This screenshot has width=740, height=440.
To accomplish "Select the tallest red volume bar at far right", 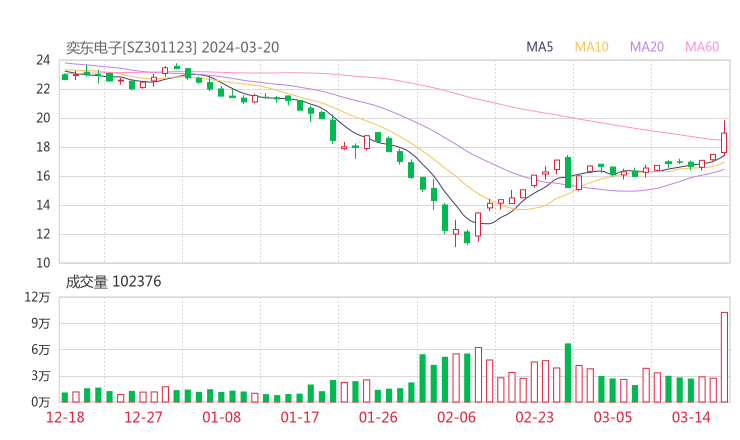I will click(x=724, y=357).
